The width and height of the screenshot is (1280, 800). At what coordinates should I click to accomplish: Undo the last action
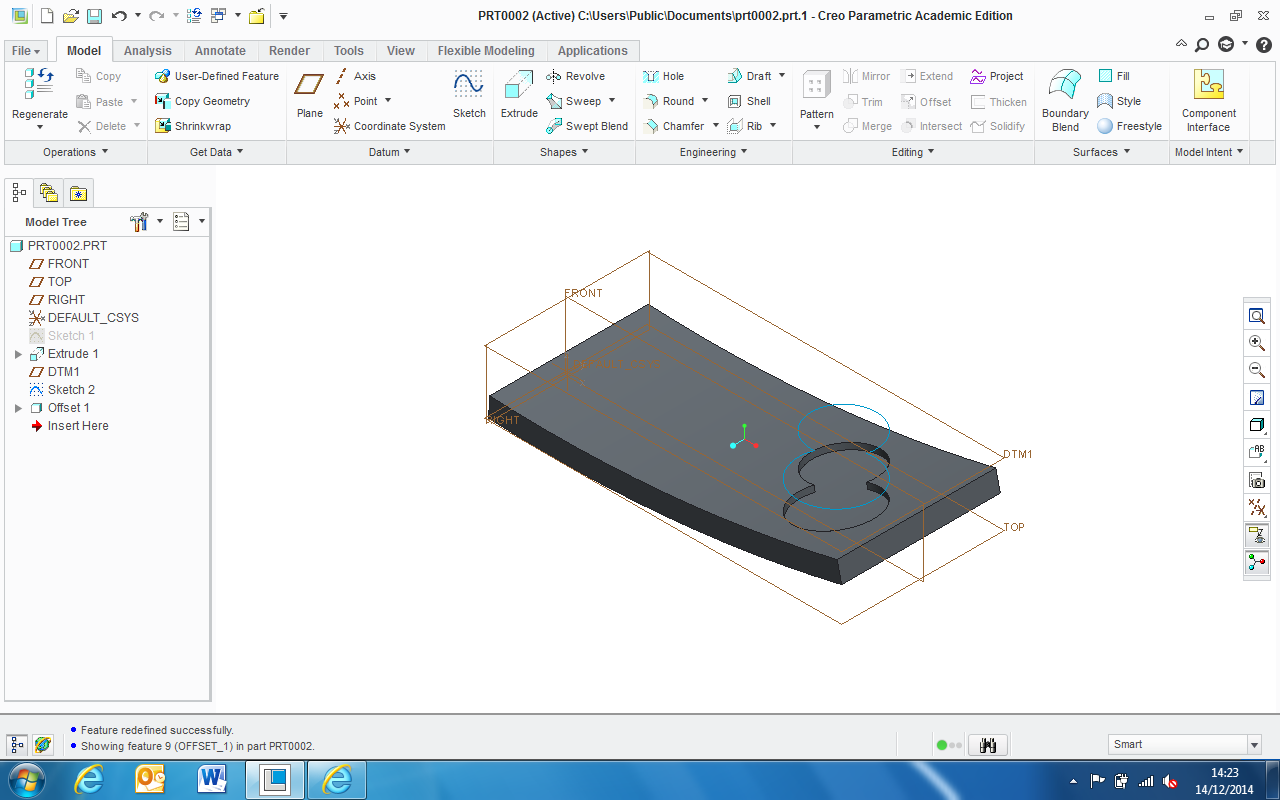pyautogui.click(x=119, y=16)
